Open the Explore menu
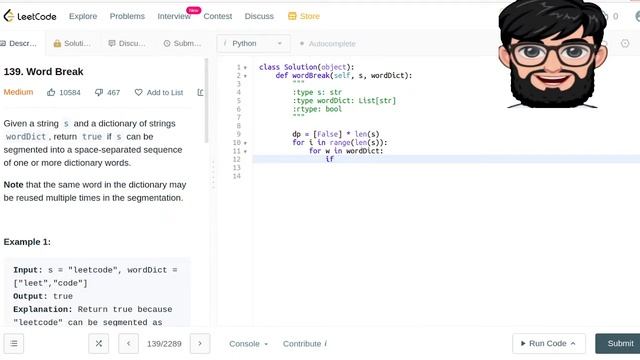Viewport: 640px width, 360px height. 83,16
